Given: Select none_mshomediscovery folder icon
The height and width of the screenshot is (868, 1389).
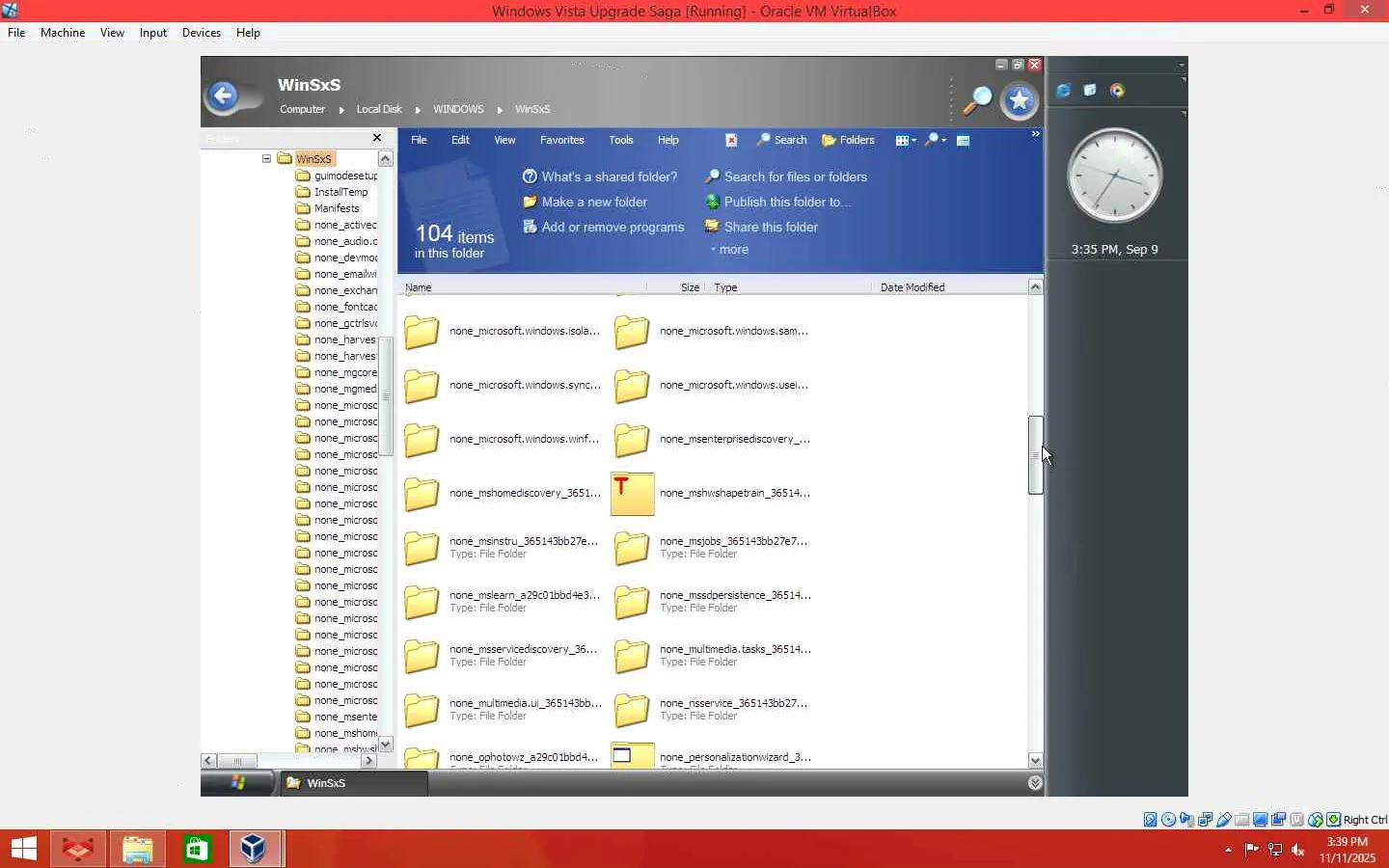Looking at the screenshot, I should click(x=422, y=494).
